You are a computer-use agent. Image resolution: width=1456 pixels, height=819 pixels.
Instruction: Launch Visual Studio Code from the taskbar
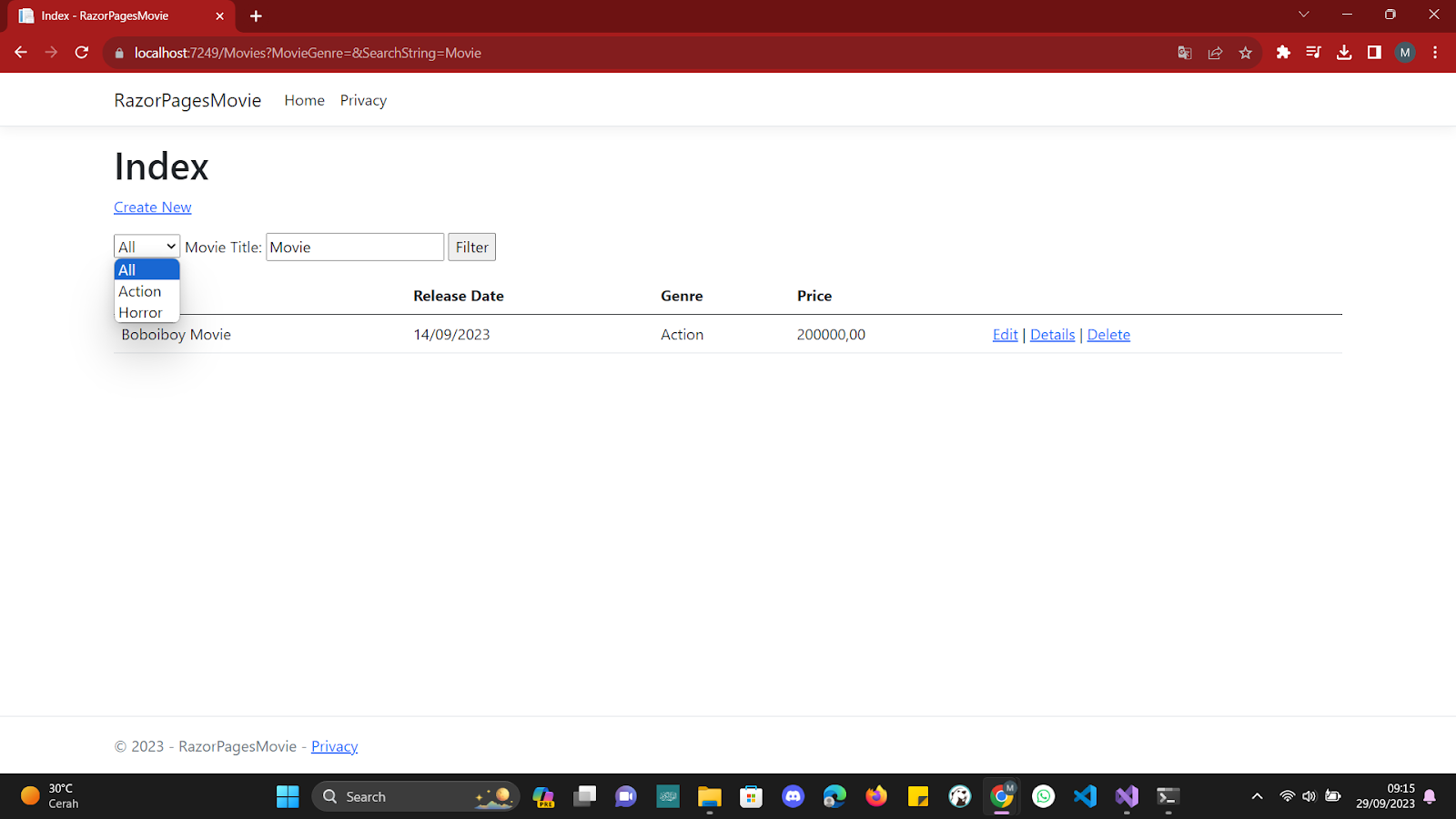[x=1085, y=796]
